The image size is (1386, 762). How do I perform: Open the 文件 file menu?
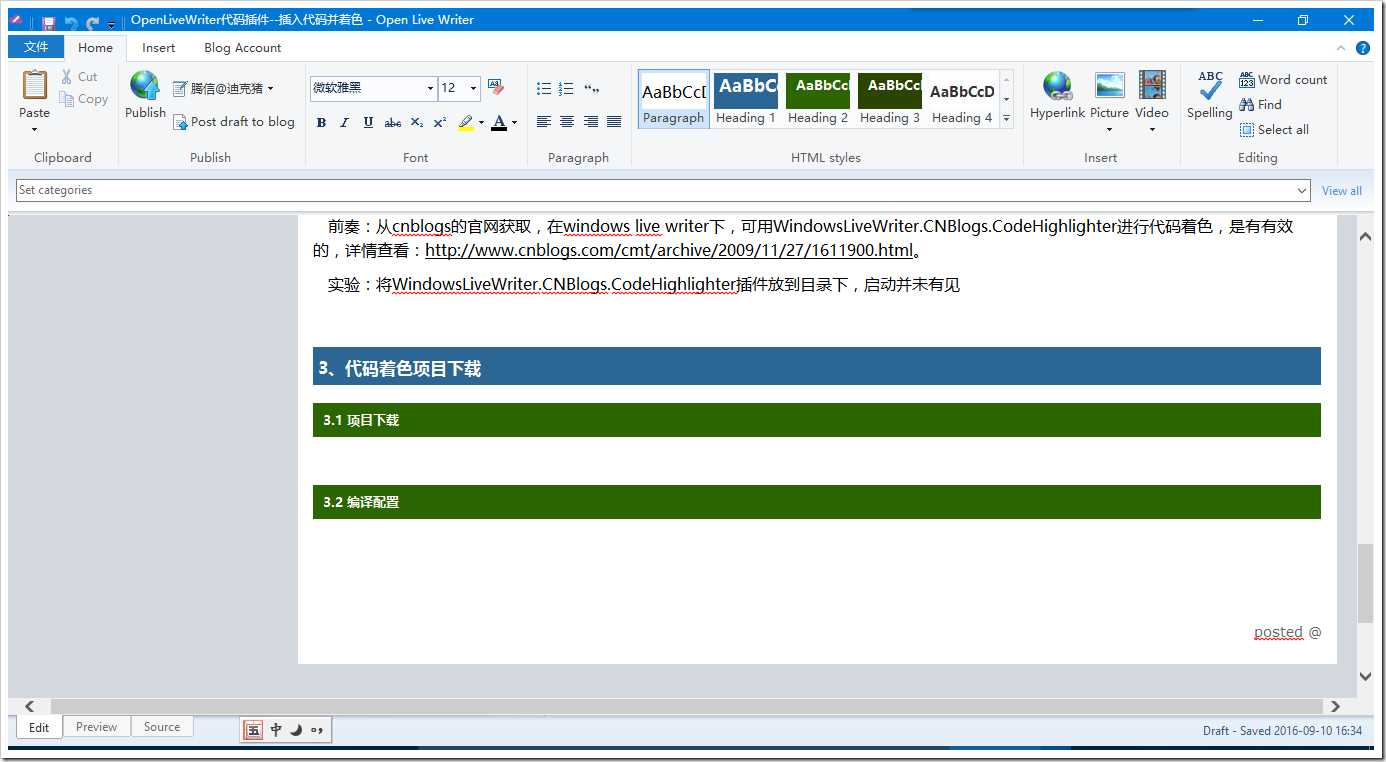click(x=36, y=47)
